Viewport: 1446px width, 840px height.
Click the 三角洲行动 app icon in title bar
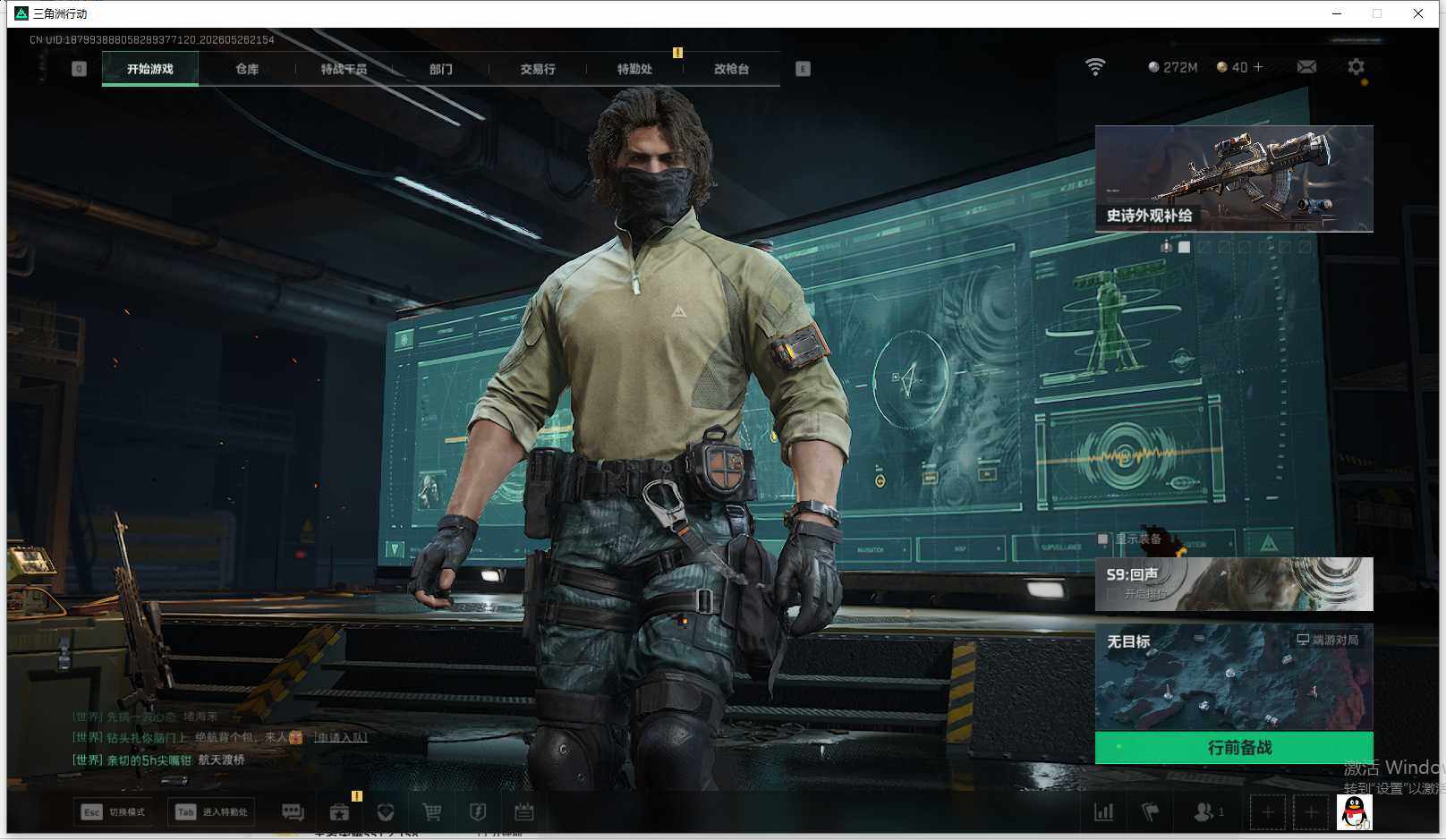point(21,13)
